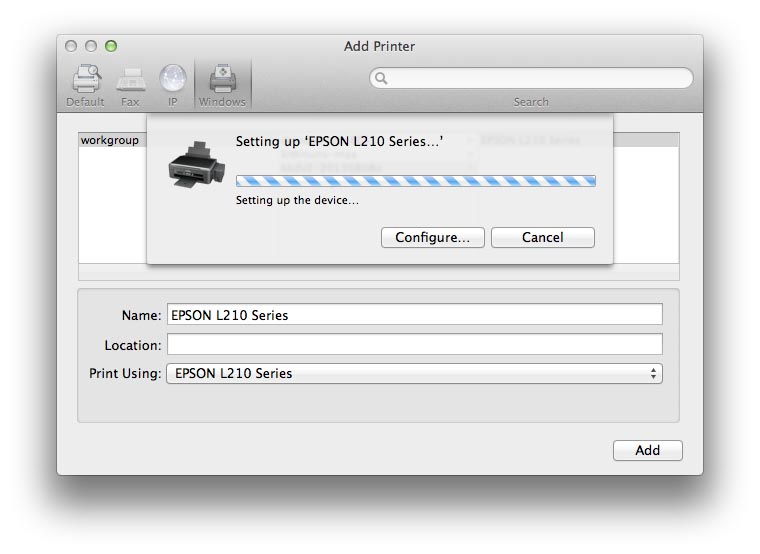Zoom the window with green button

point(111,46)
